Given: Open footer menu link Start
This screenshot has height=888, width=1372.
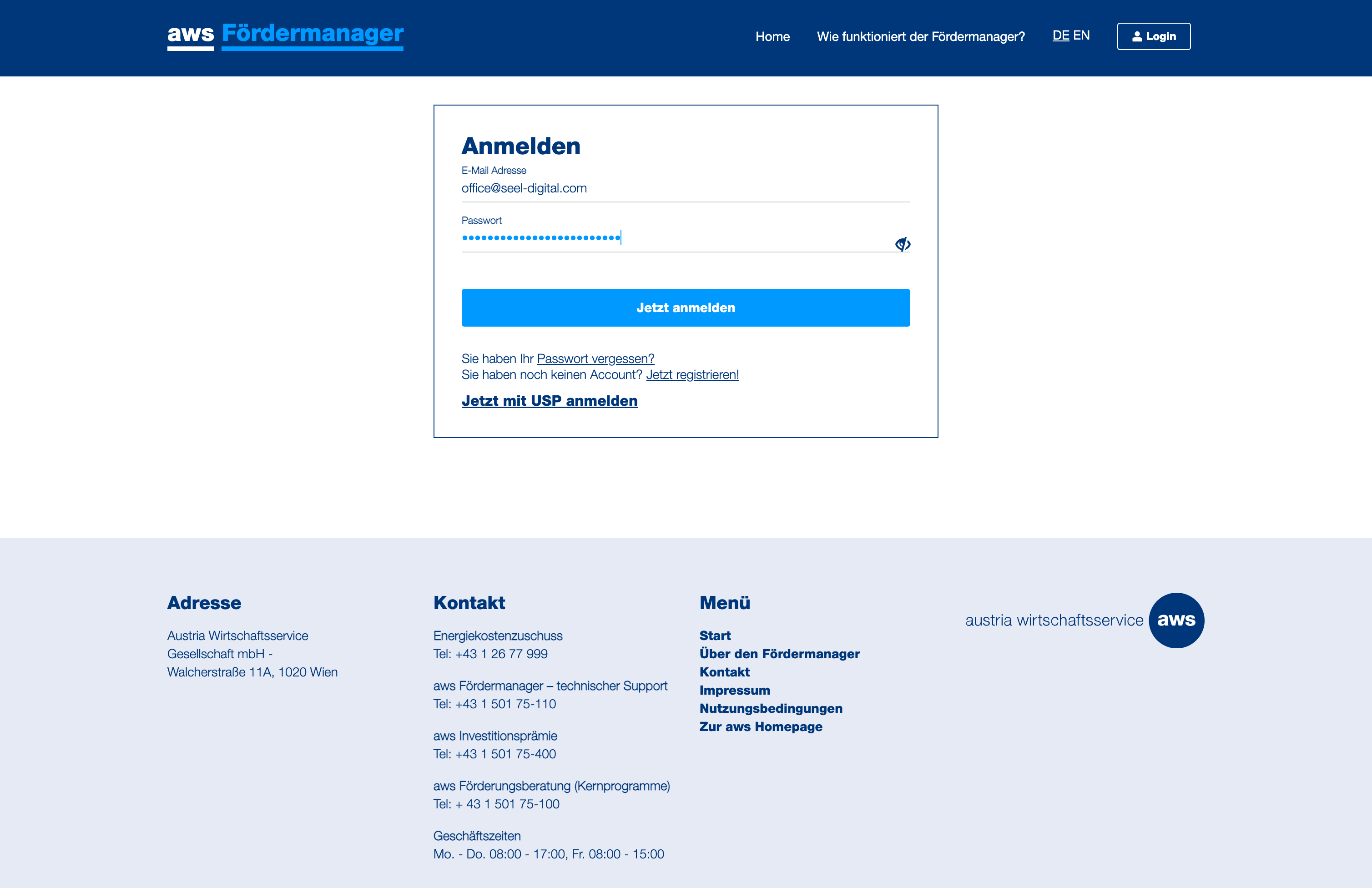Looking at the screenshot, I should (x=715, y=636).
